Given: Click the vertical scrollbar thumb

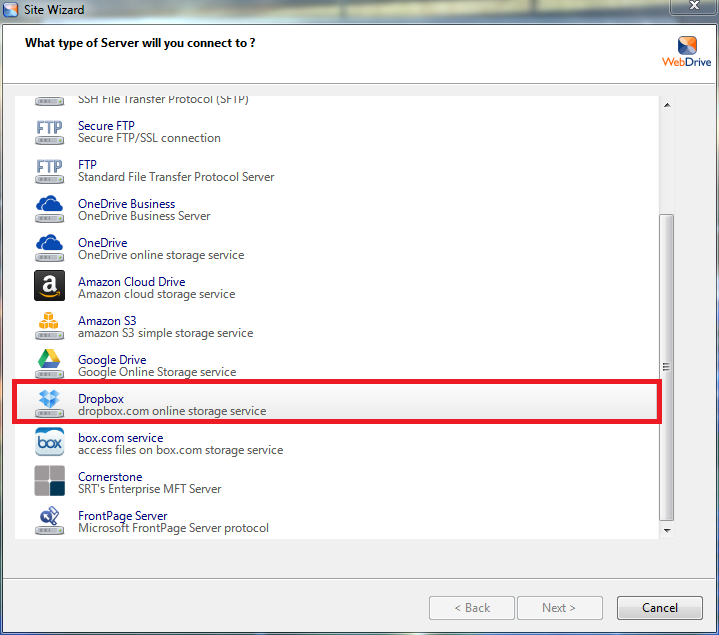Looking at the screenshot, I should click(x=667, y=365).
